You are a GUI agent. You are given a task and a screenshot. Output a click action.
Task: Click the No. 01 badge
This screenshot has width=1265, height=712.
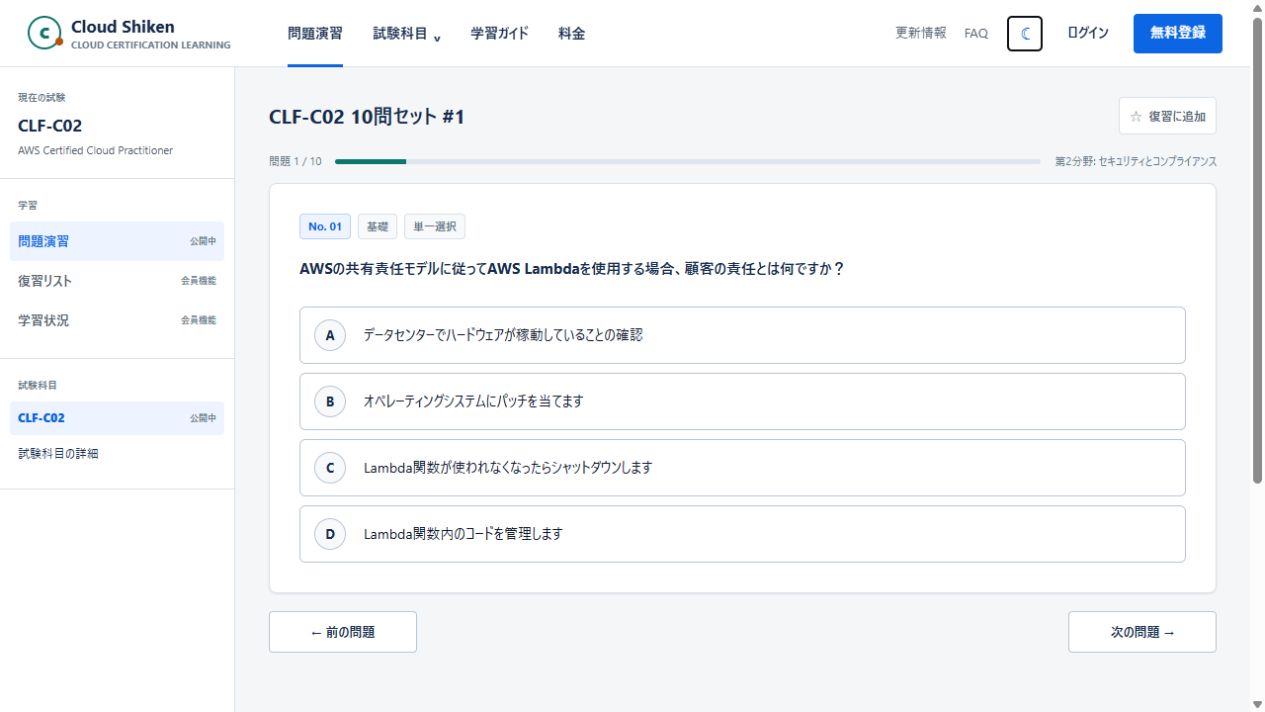pos(325,227)
